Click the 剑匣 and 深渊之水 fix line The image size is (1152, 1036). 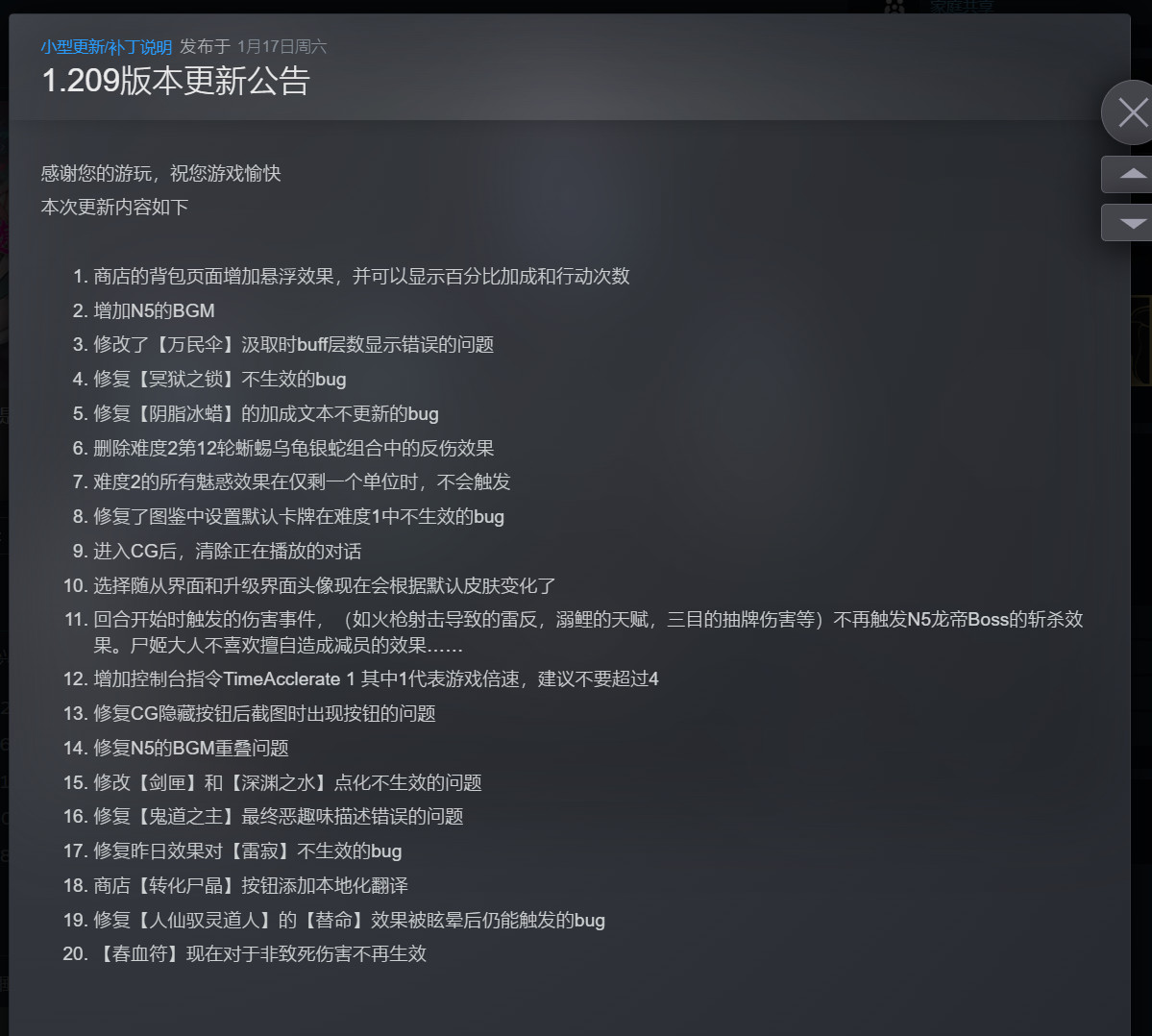(286, 781)
